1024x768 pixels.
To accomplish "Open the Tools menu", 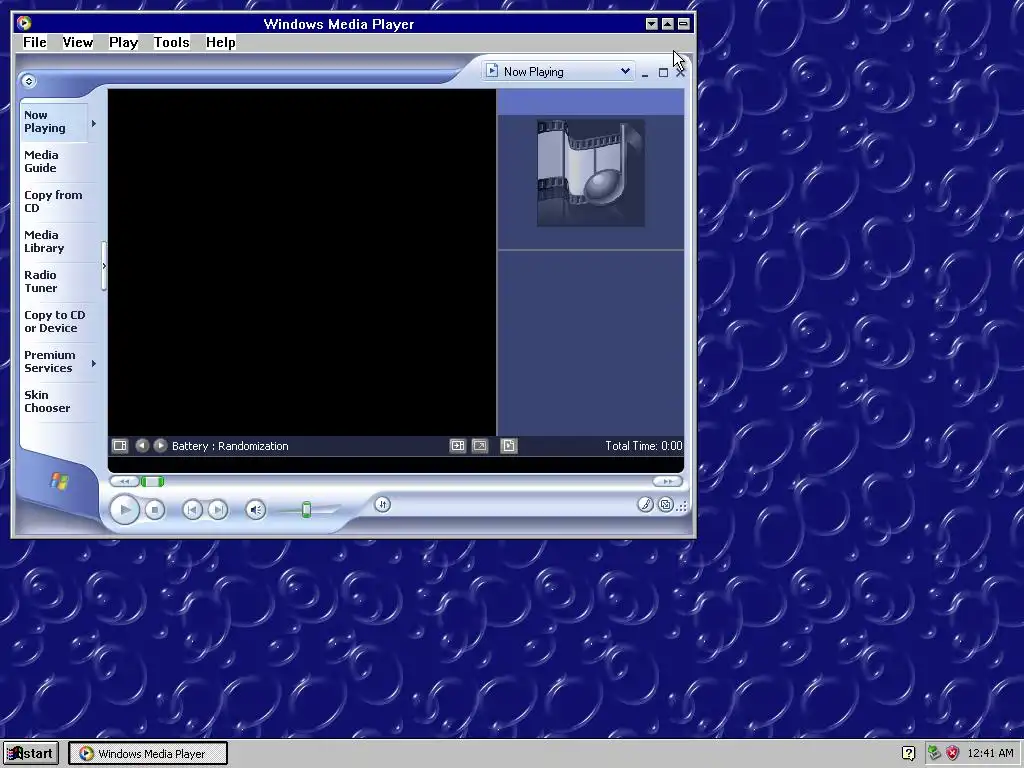I will click(x=172, y=42).
